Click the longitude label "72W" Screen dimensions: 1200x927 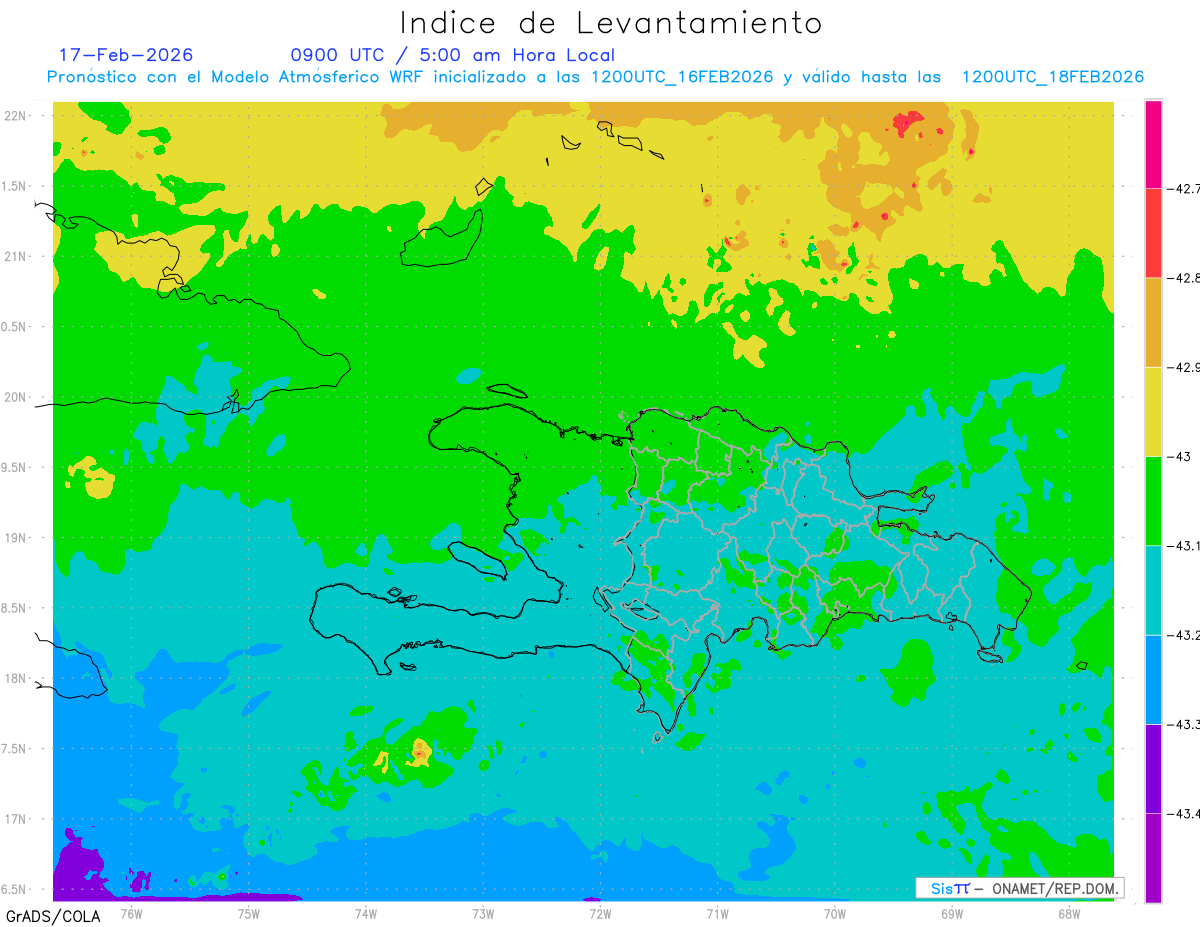point(600,912)
